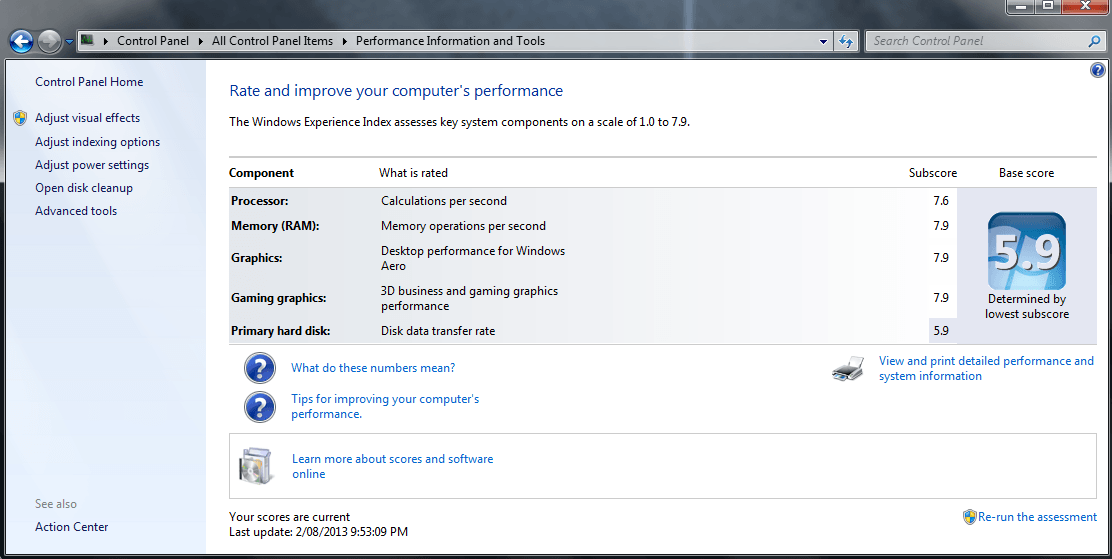Screen dimensions: 1112x559
Task: Select Control Panel breadcrumb
Action: point(152,41)
